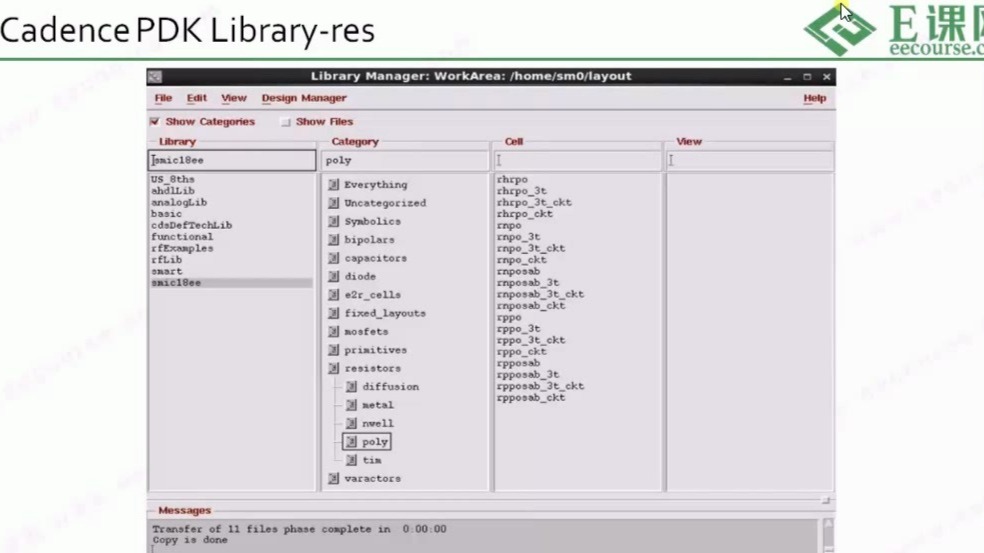Click the metal subcategory icon

click(351, 405)
